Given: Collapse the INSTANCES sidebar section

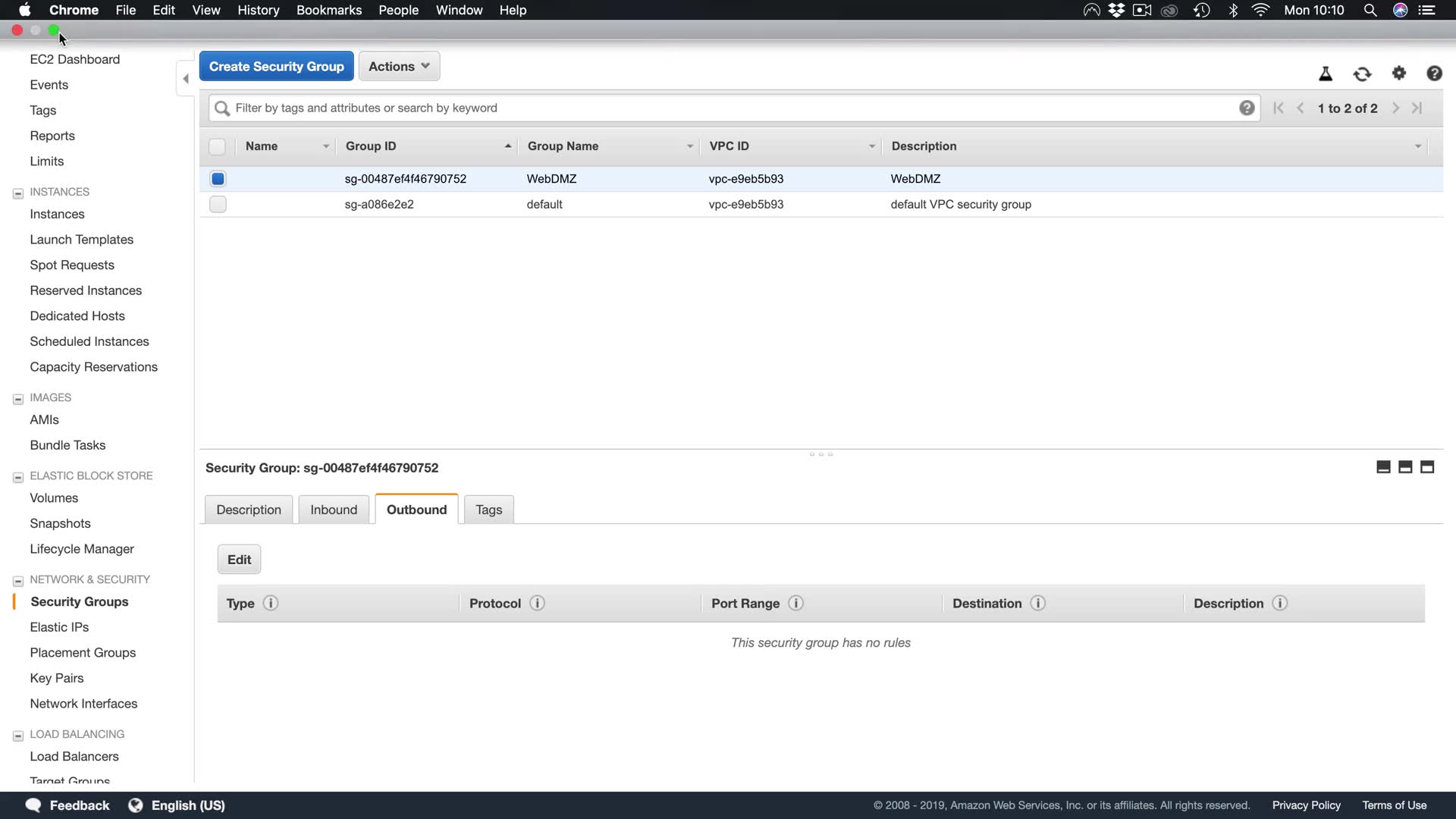Looking at the screenshot, I should coord(18,193).
